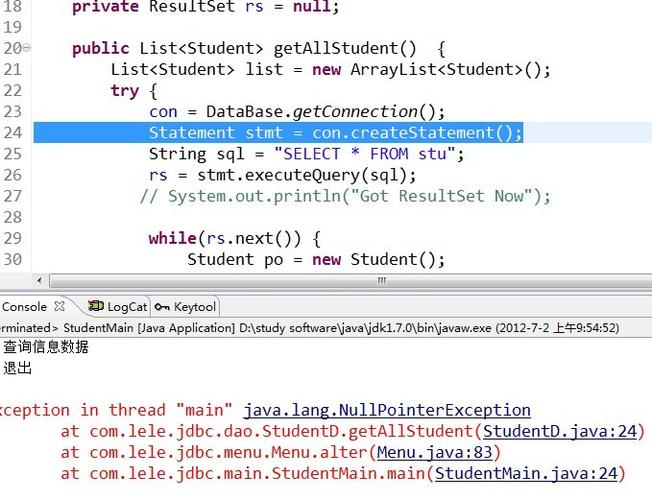This screenshot has width=652, height=500.
Task: Follow the StudentD.java:24 stack trace link
Action: [x=560, y=431]
